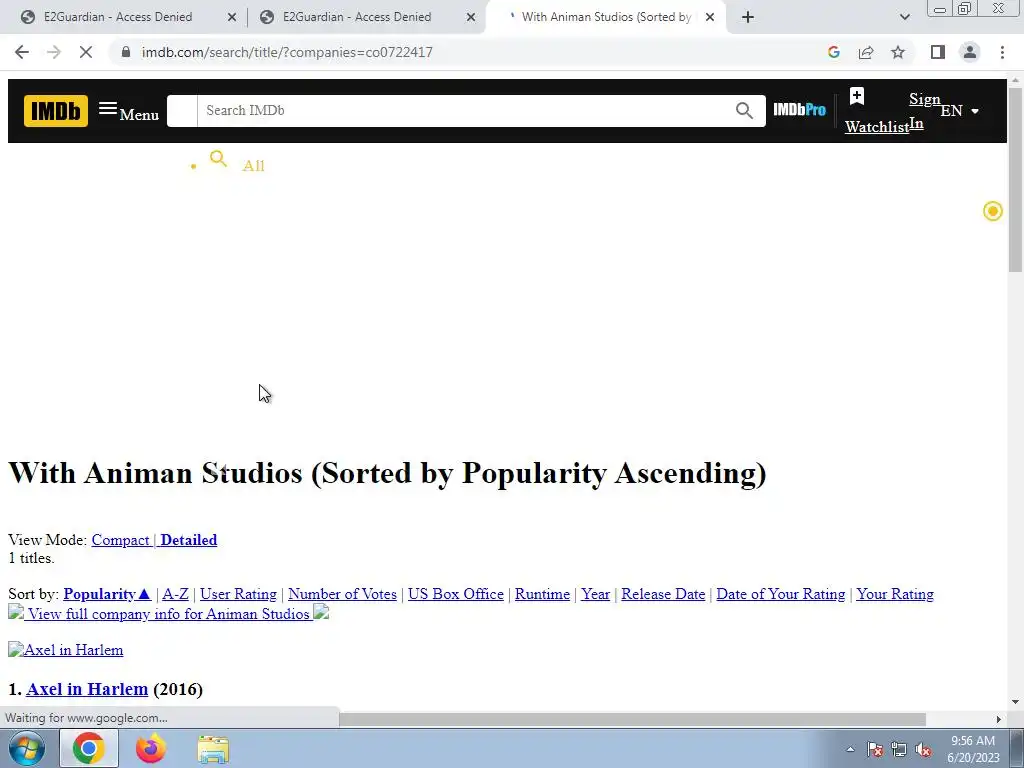Open Axel in Harlem title link
The width and height of the screenshot is (1024, 768).
(x=87, y=689)
